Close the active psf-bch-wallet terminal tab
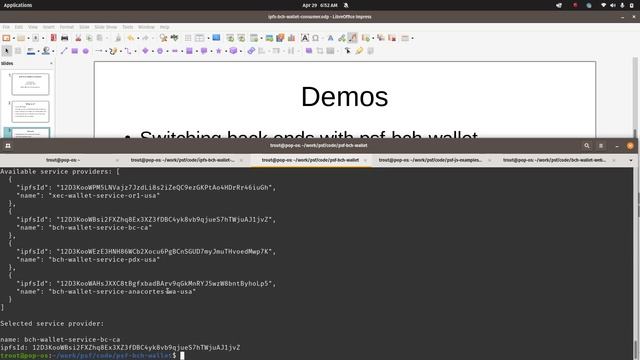This screenshot has height=360, width=640. [x=365, y=160]
